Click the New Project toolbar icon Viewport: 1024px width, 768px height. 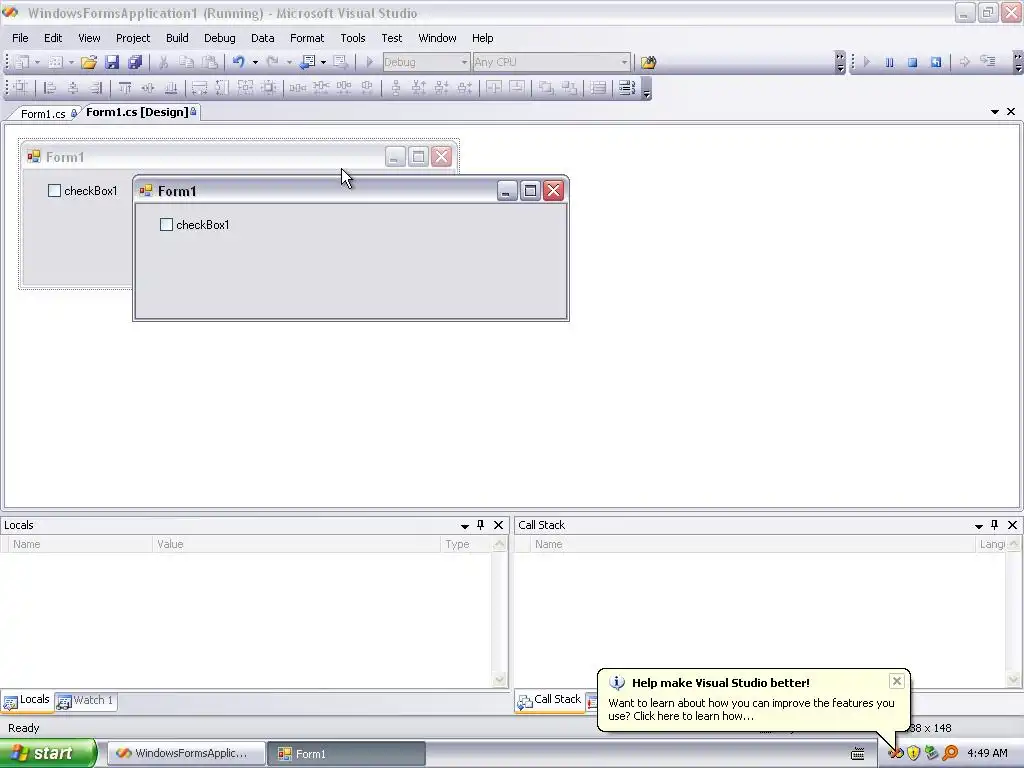coord(22,62)
